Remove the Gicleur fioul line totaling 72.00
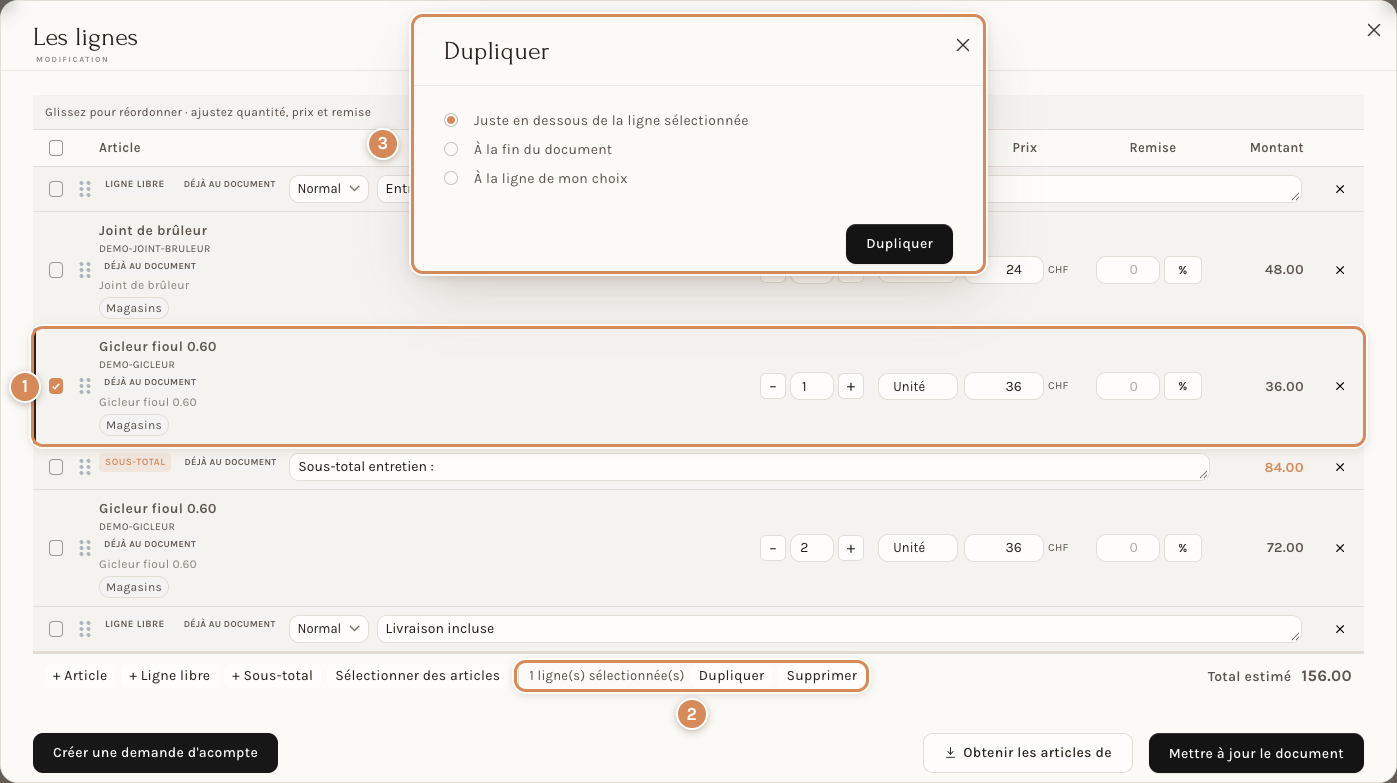This screenshot has width=1397, height=783. [1340, 548]
